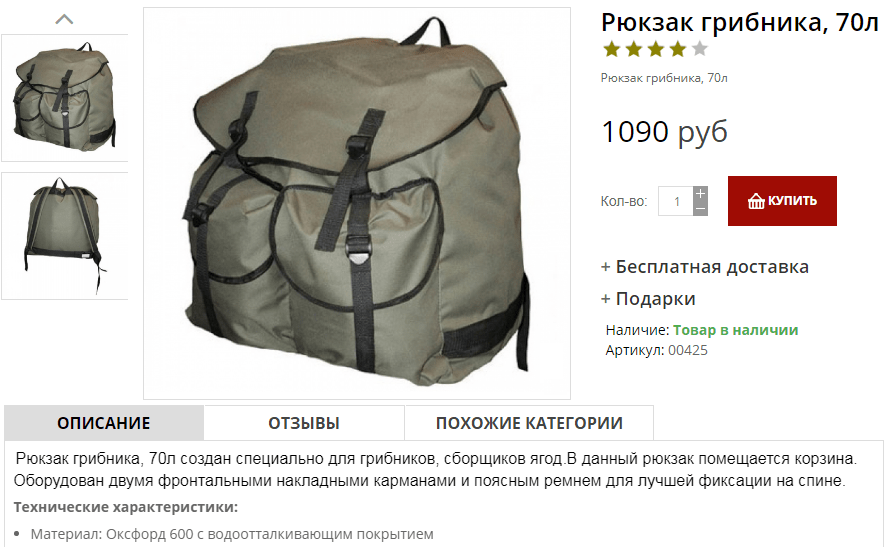Decrease quantity with the minus stepper
The height and width of the screenshot is (547, 890).
(700, 208)
